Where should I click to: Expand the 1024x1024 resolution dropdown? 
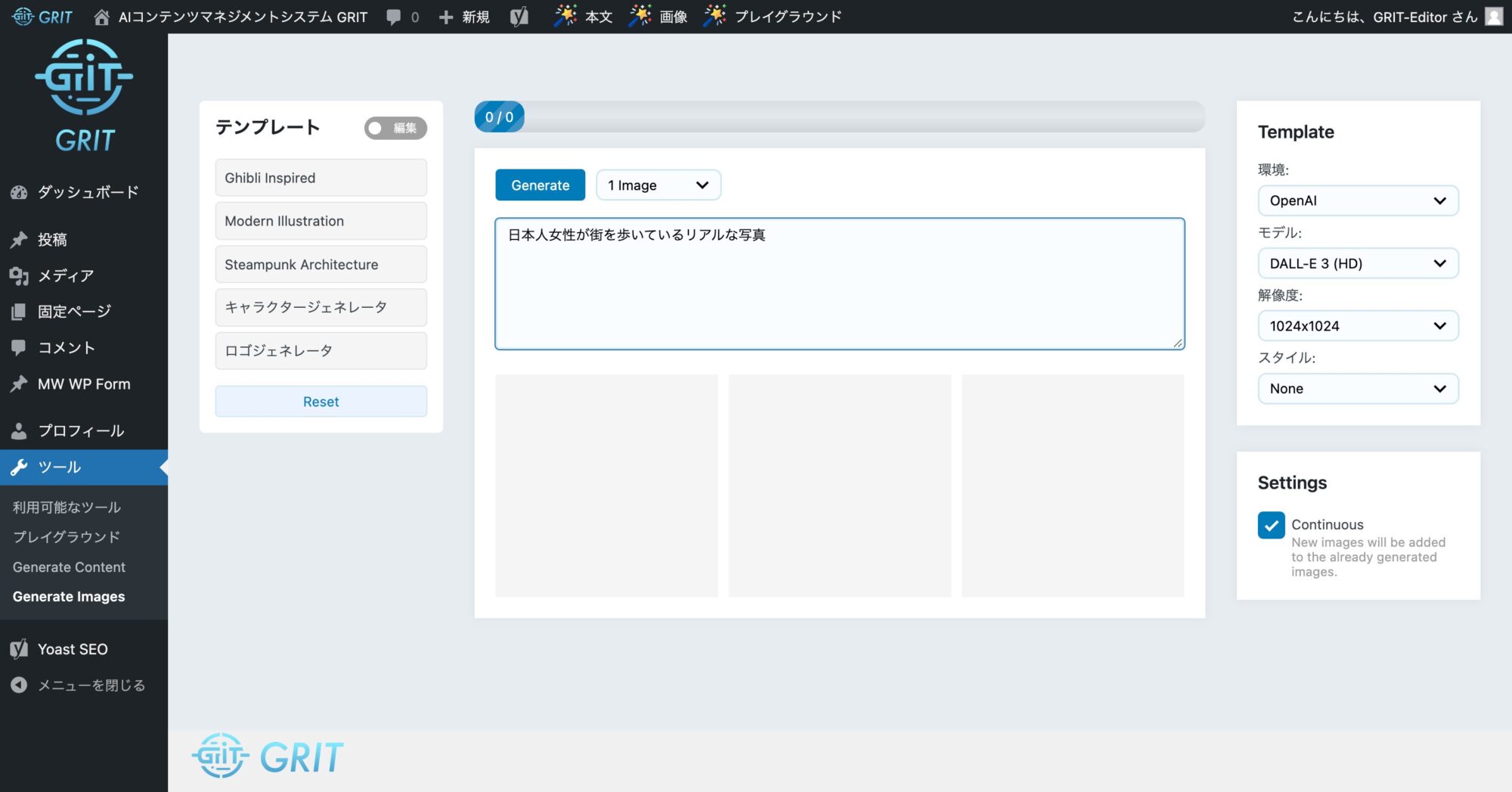[1358, 326]
